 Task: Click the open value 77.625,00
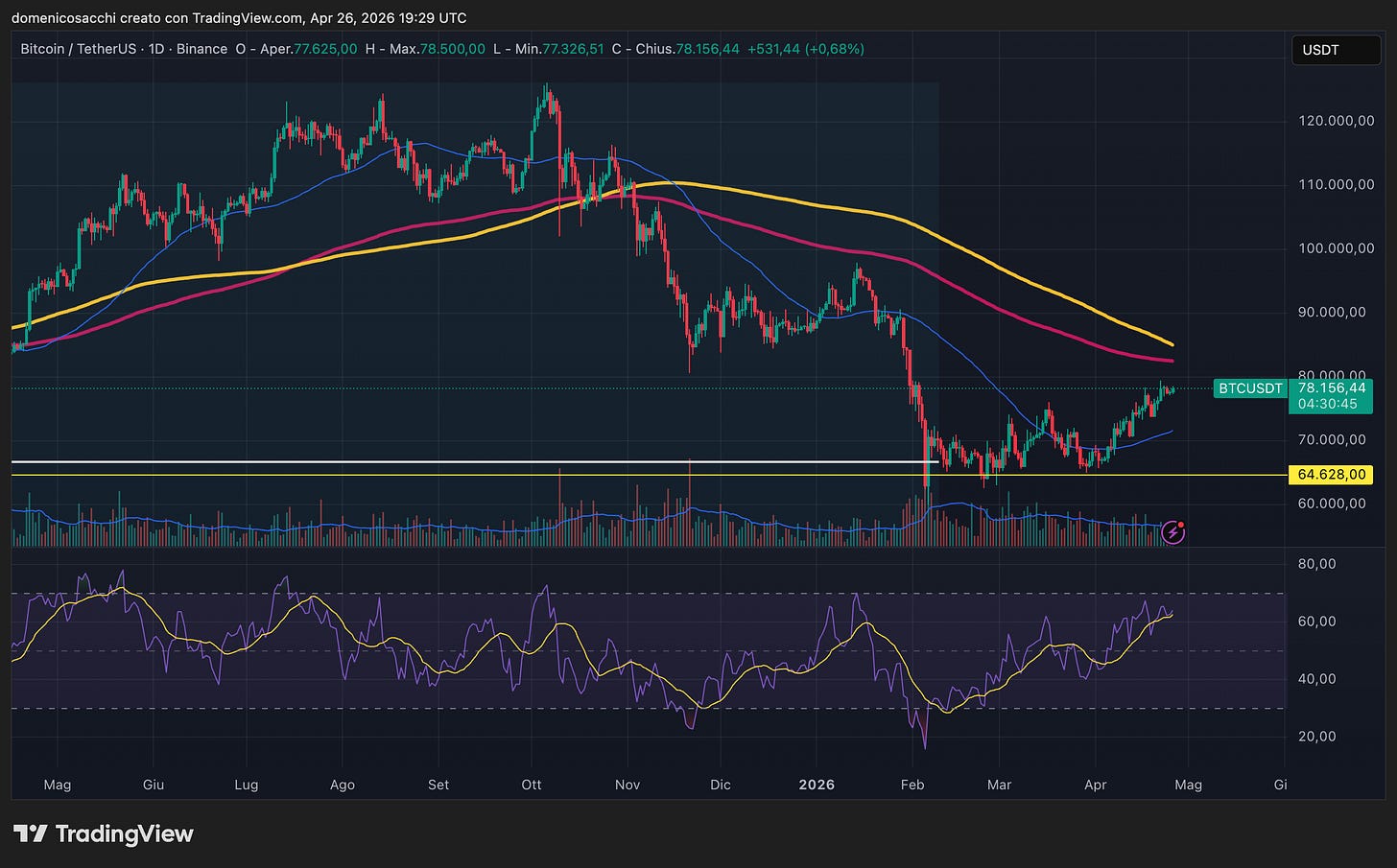pos(325,49)
